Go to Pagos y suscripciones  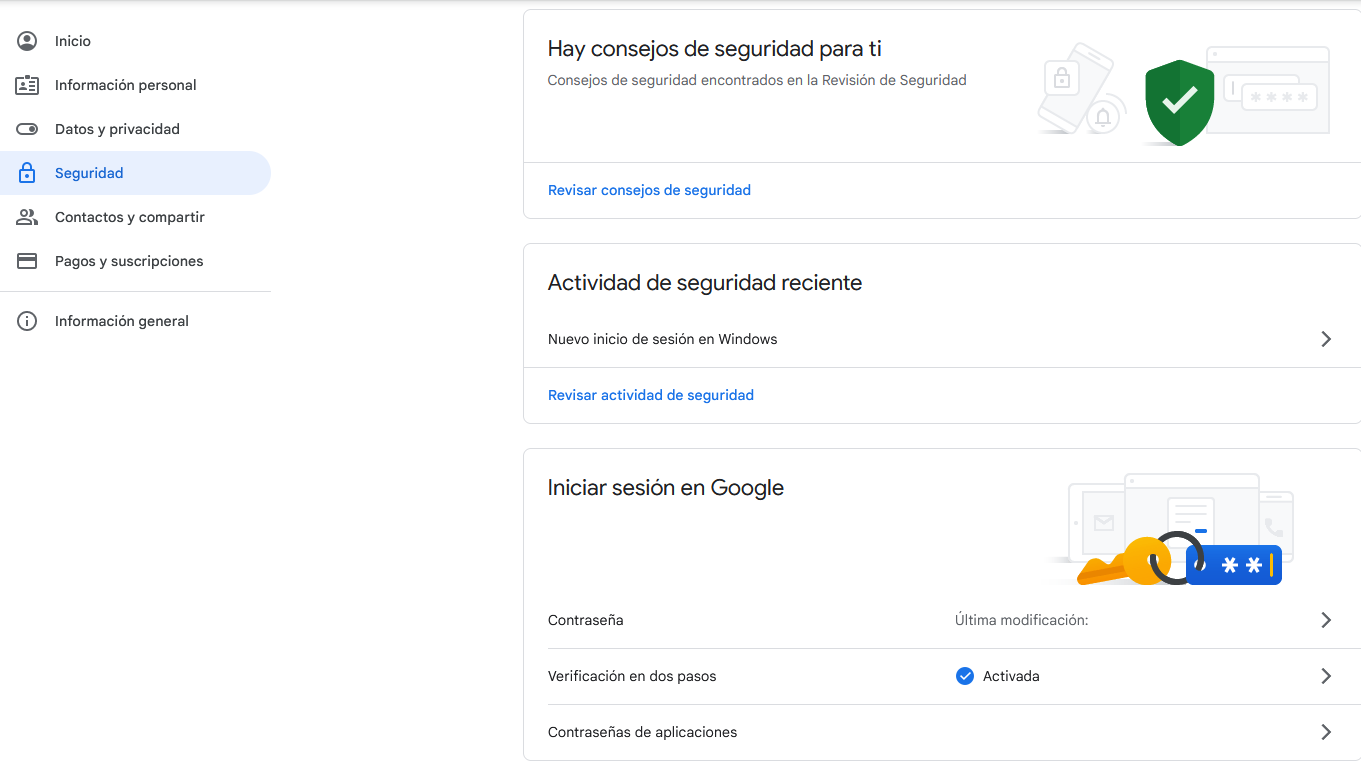(x=136, y=261)
